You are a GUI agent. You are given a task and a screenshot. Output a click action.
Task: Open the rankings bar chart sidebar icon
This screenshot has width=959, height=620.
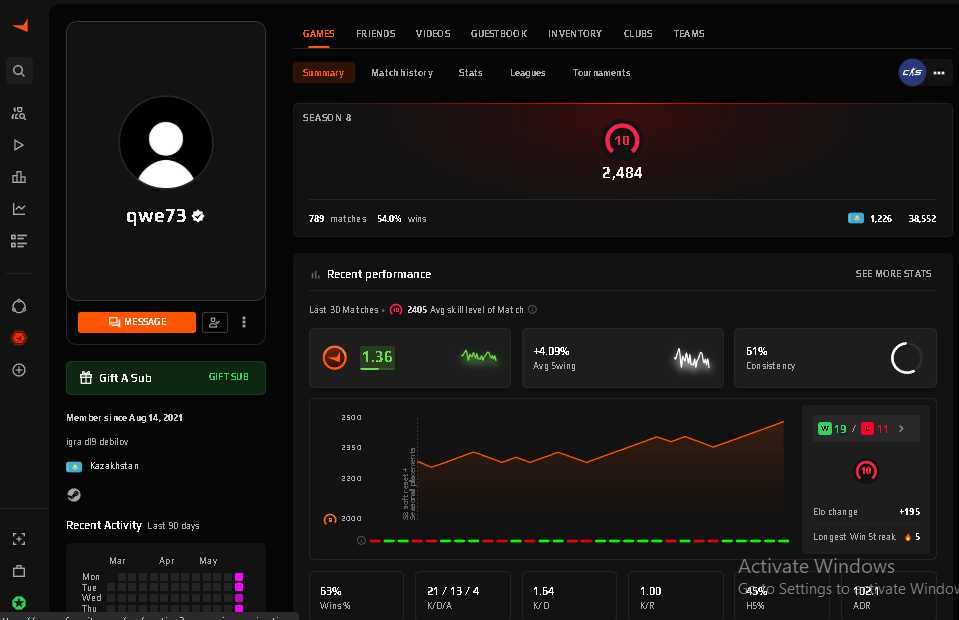coord(19,177)
